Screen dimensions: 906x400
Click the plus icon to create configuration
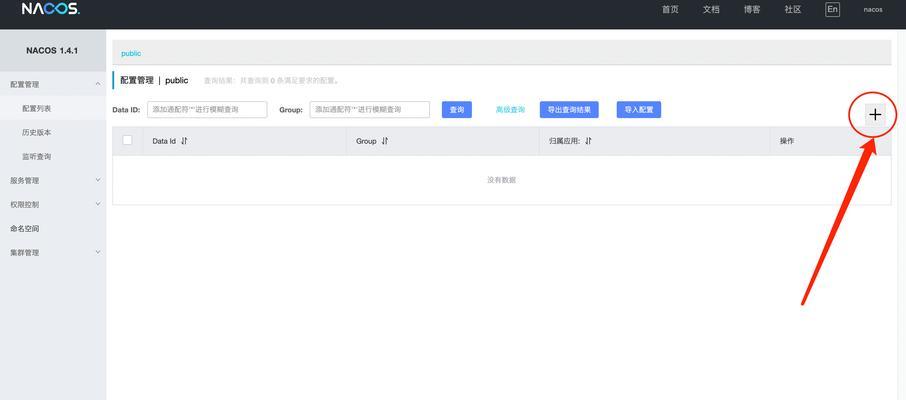(875, 115)
